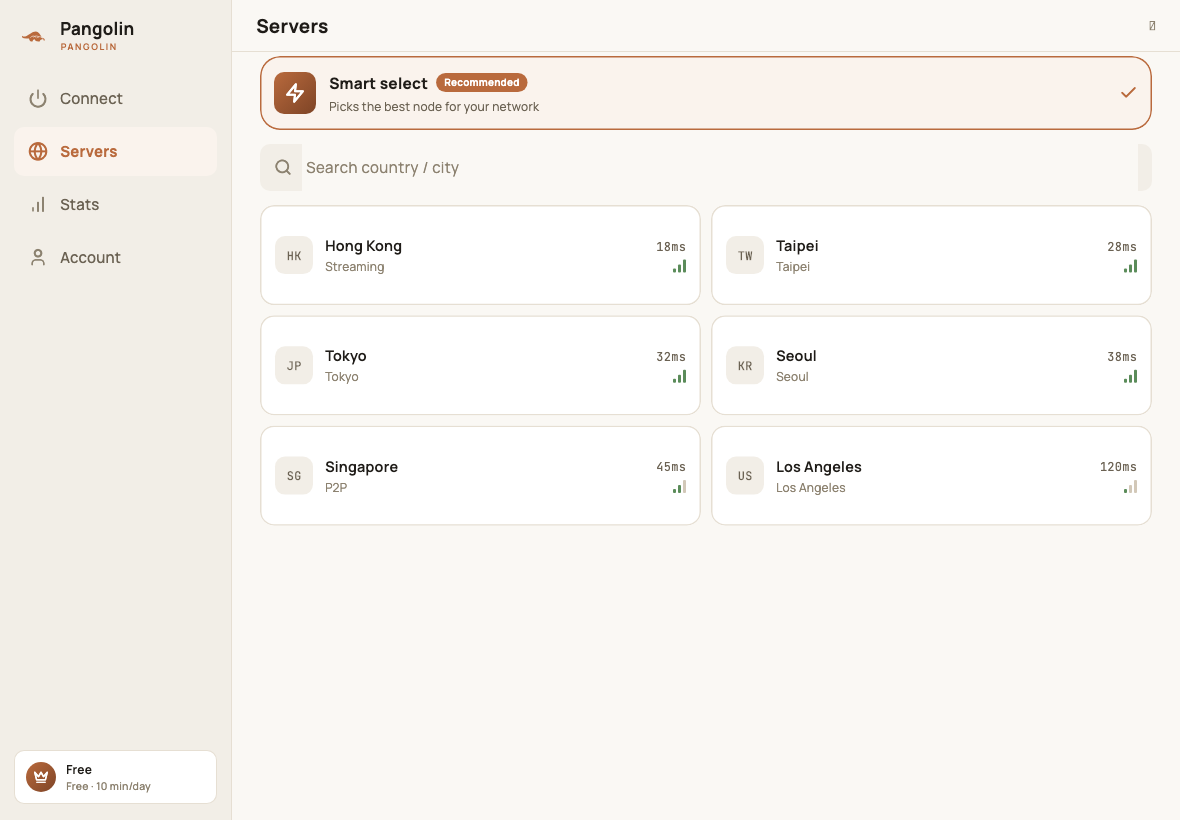
Task: Click the 45ms latency value
Action: point(671,467)
